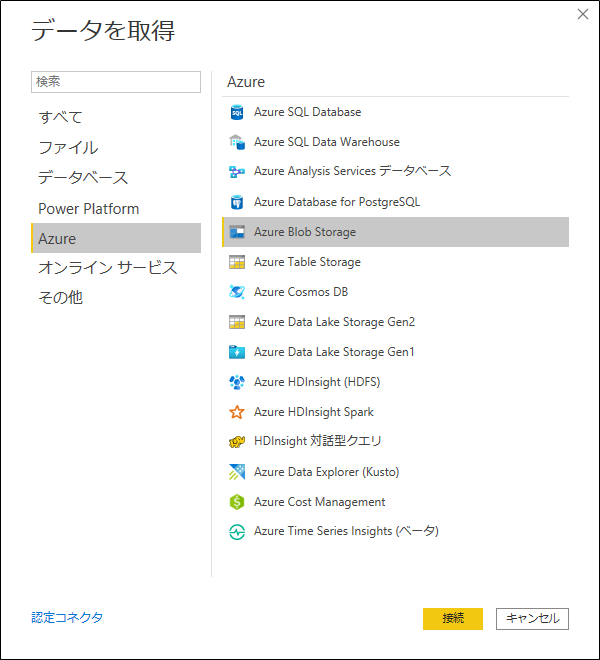
Task: Select the すべて category
Action: coord(116,117)
